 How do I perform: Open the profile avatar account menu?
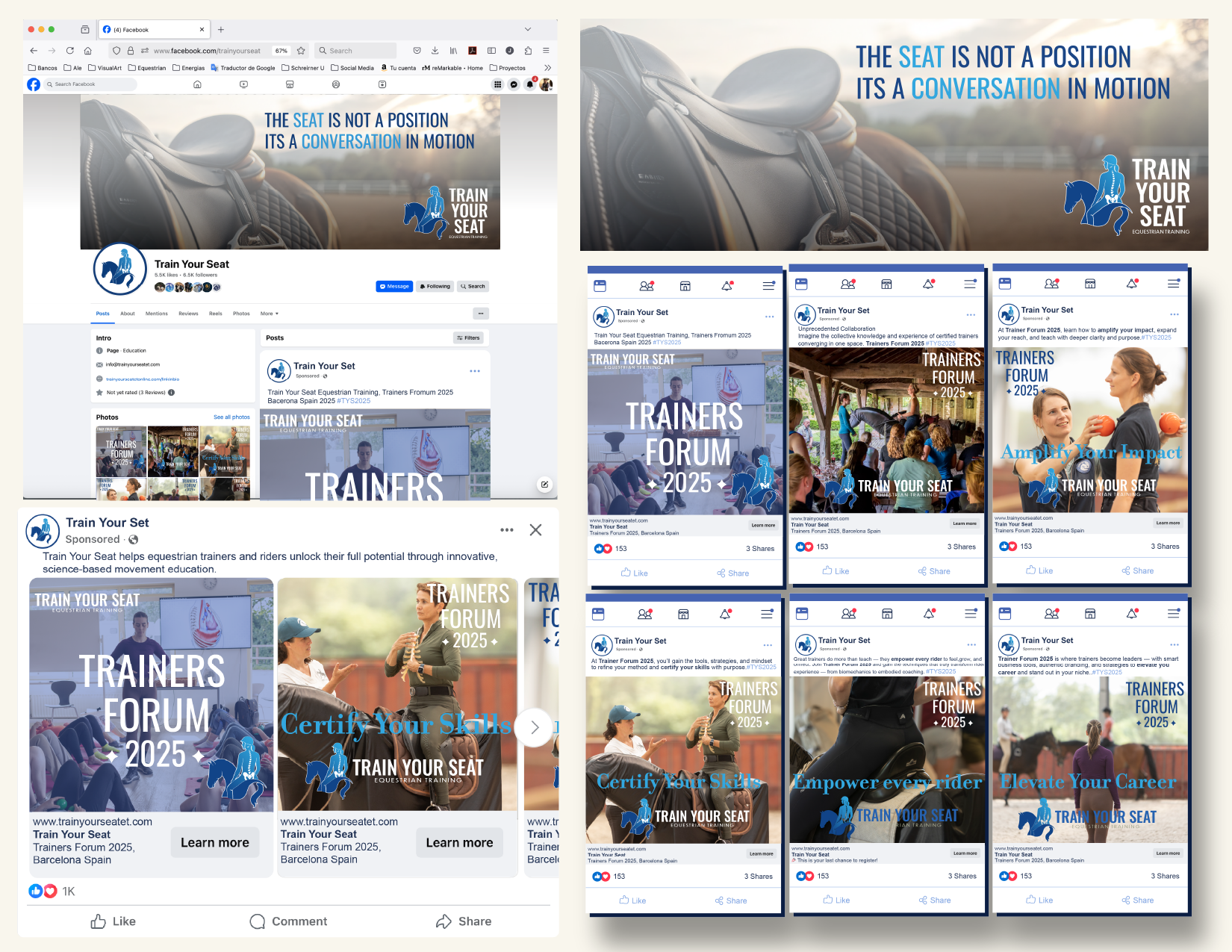click(x=547, y=84)
